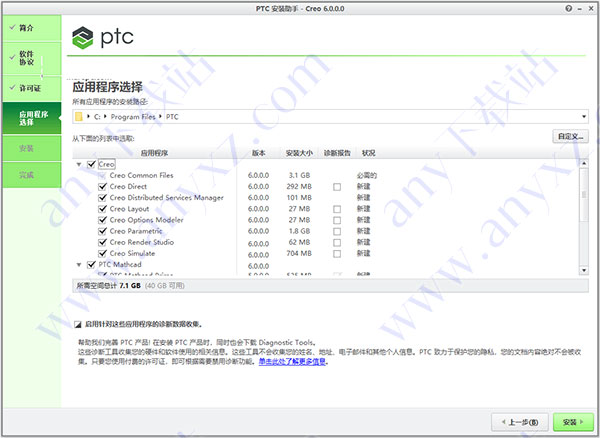Click the 上一步 back button
Viewport: 600px width, 438px height.
pos(520,422)
